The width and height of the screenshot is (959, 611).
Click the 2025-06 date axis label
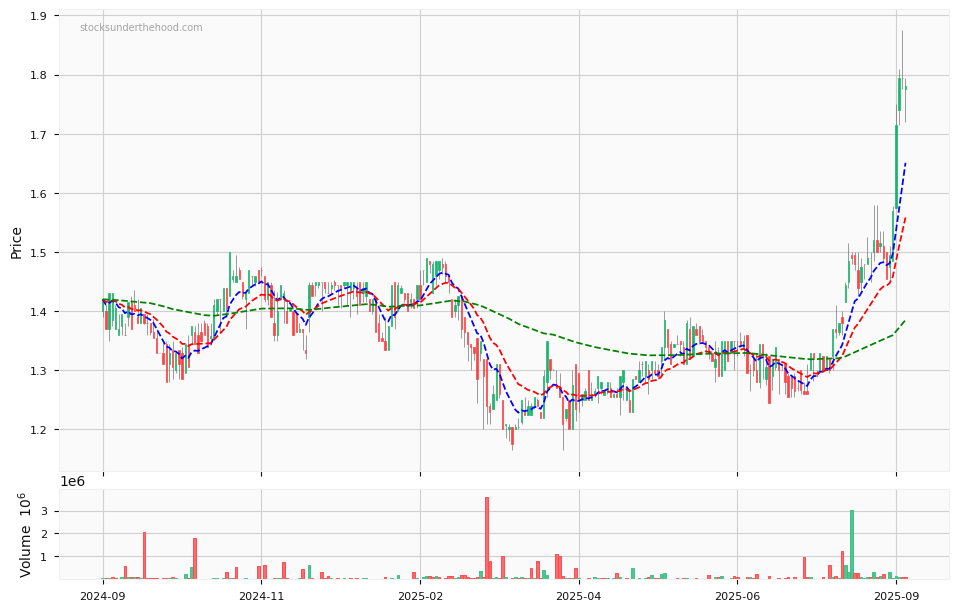tap(737, 595)
